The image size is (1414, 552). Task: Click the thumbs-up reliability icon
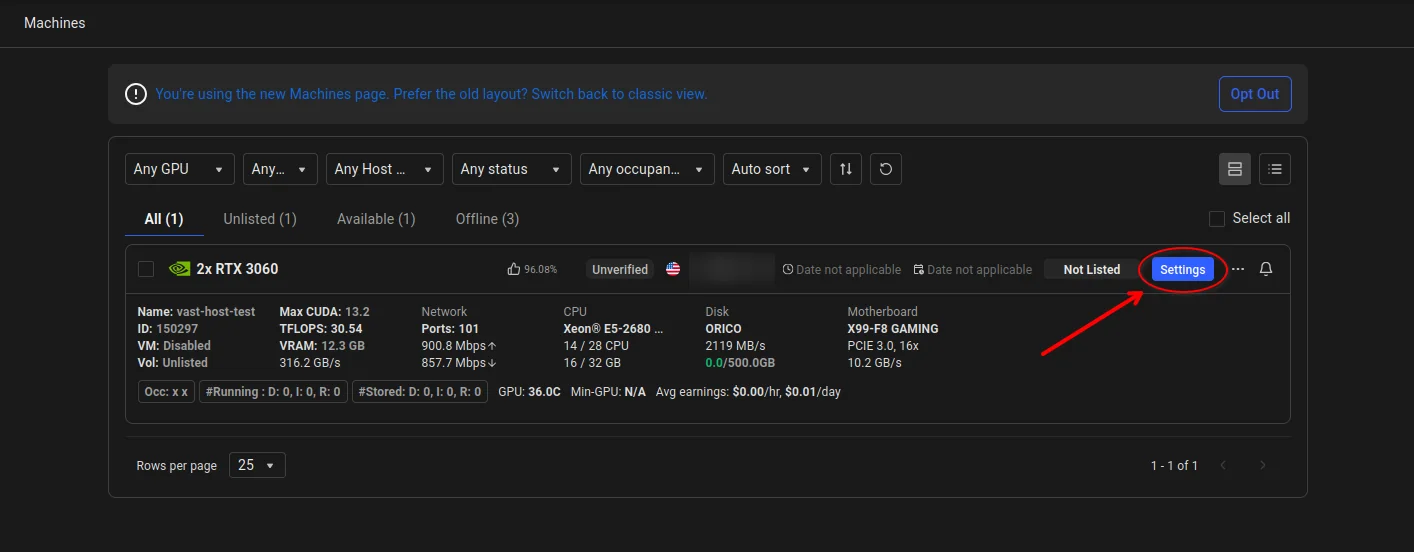[x=514, y=269]
